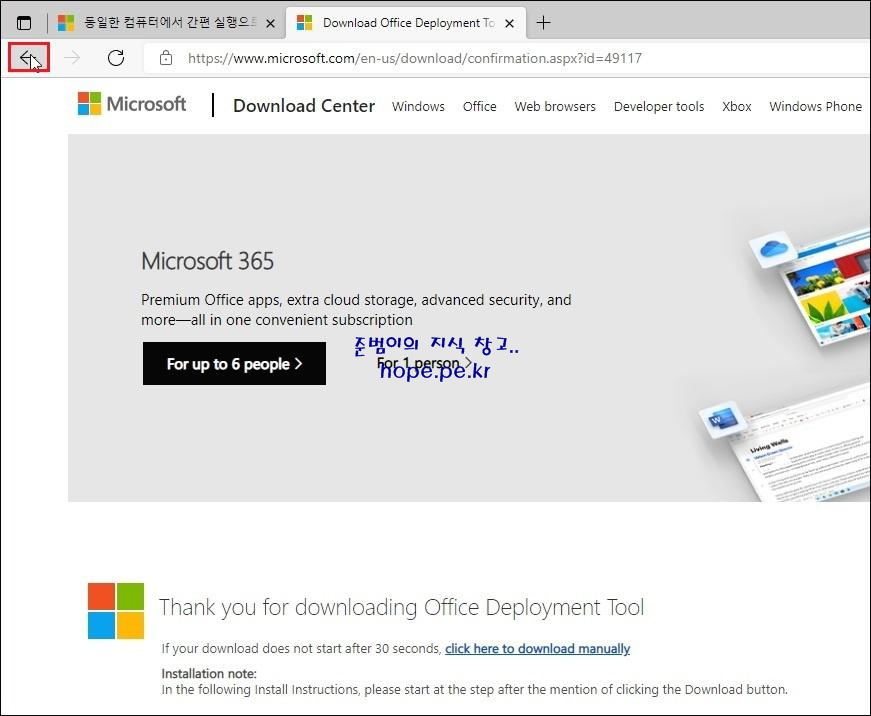Click here to download manually link
The image size is (871, 716).
537,648
